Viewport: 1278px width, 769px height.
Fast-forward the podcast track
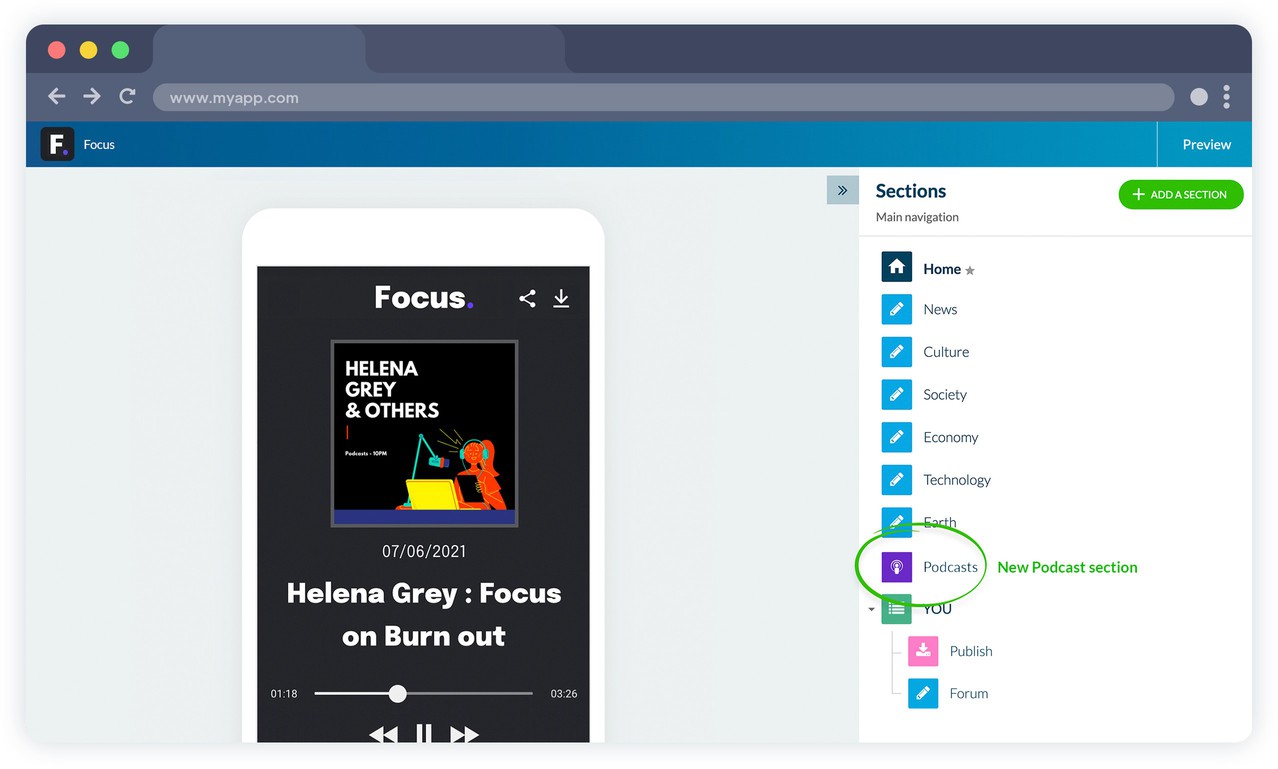click(464, 735)
